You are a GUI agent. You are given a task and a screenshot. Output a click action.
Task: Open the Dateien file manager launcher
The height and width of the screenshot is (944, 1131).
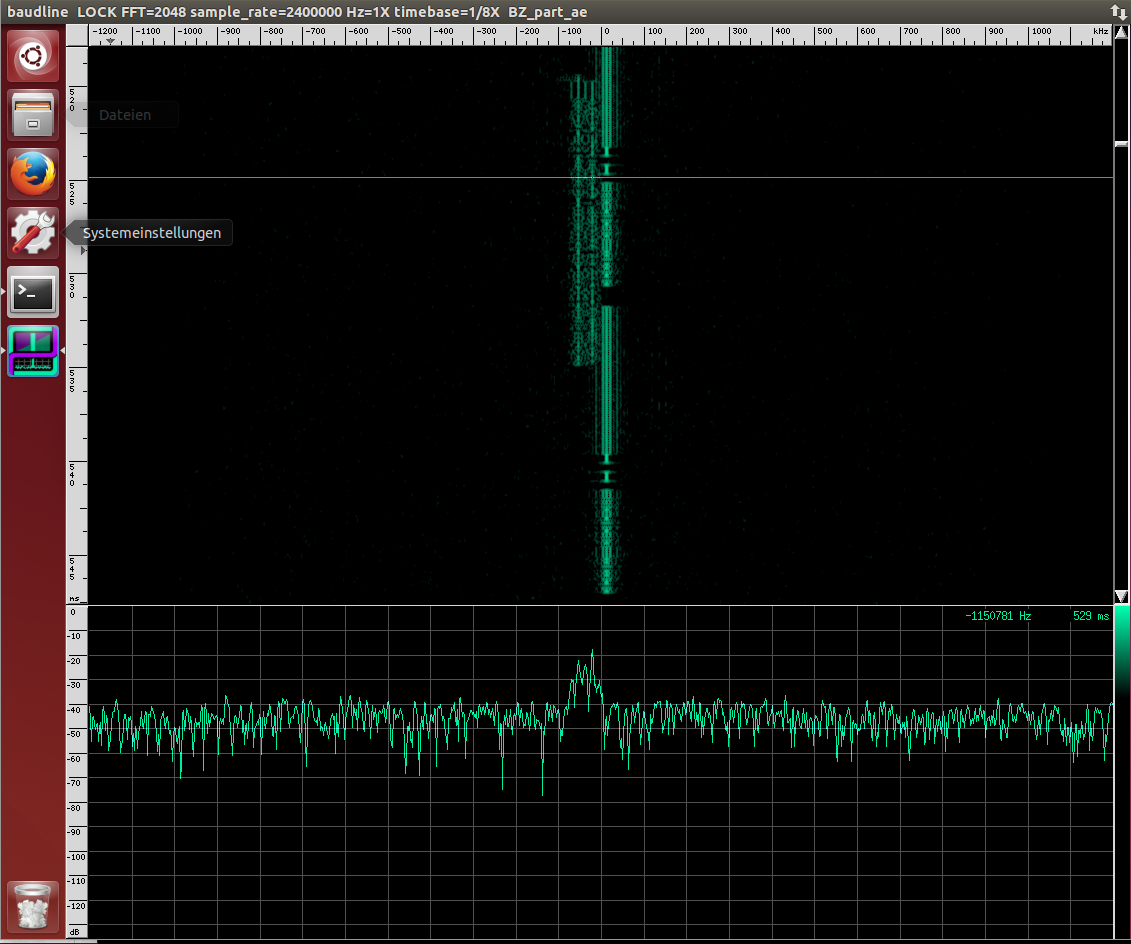point(33,115)
